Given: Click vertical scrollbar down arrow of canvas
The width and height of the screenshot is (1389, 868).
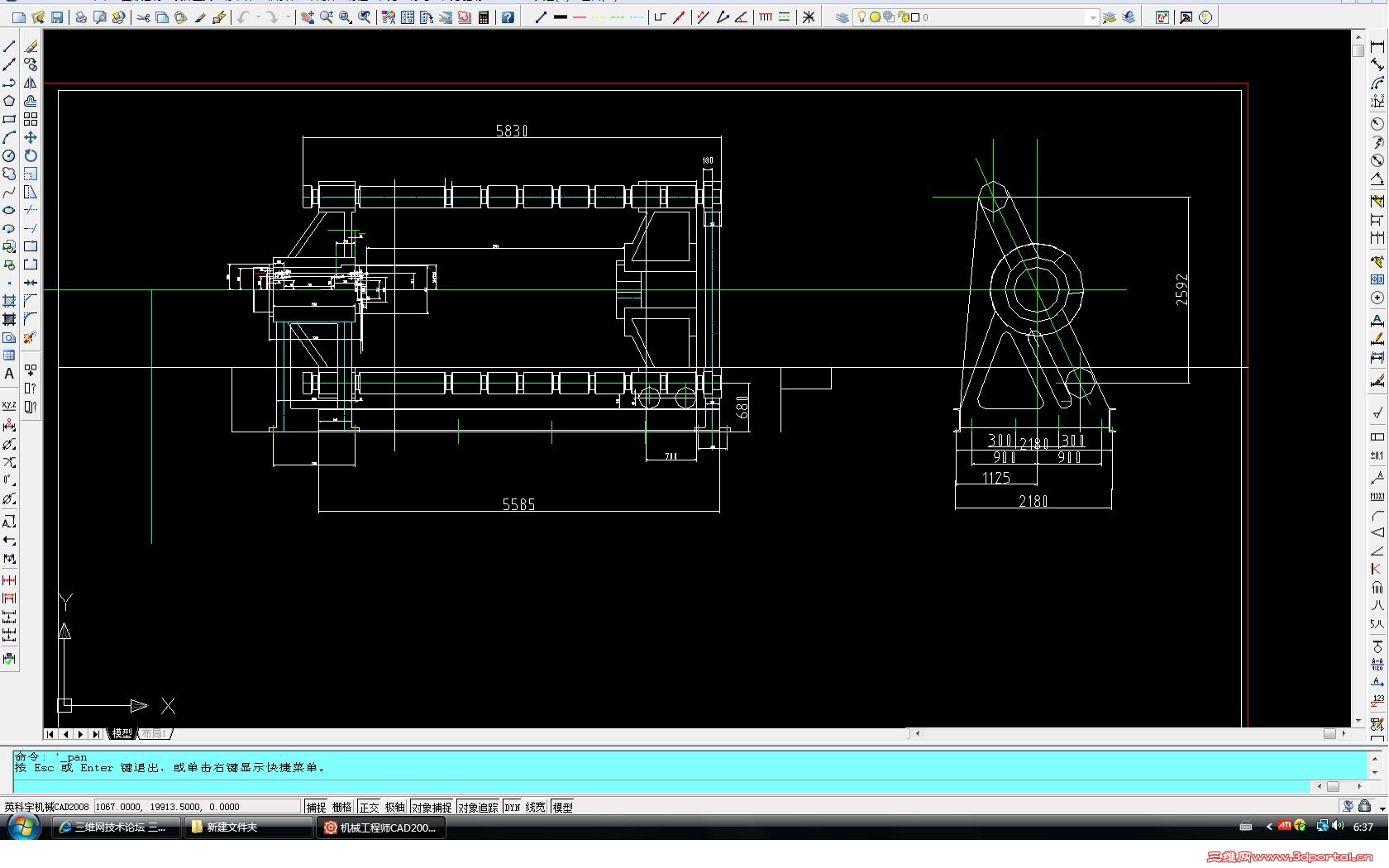Looking at the screenshot, I should (x=1358, y=722).
